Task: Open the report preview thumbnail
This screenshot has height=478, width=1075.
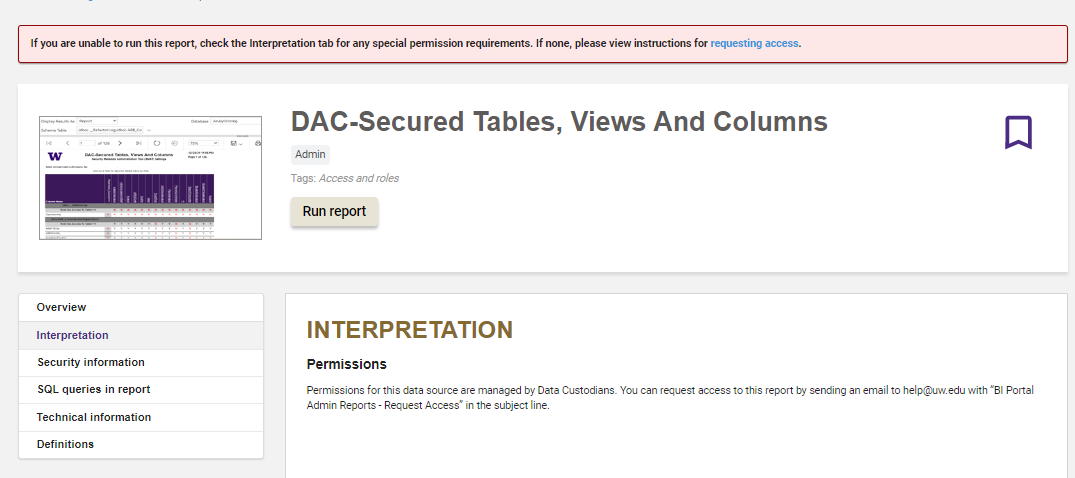Action: 150,178
